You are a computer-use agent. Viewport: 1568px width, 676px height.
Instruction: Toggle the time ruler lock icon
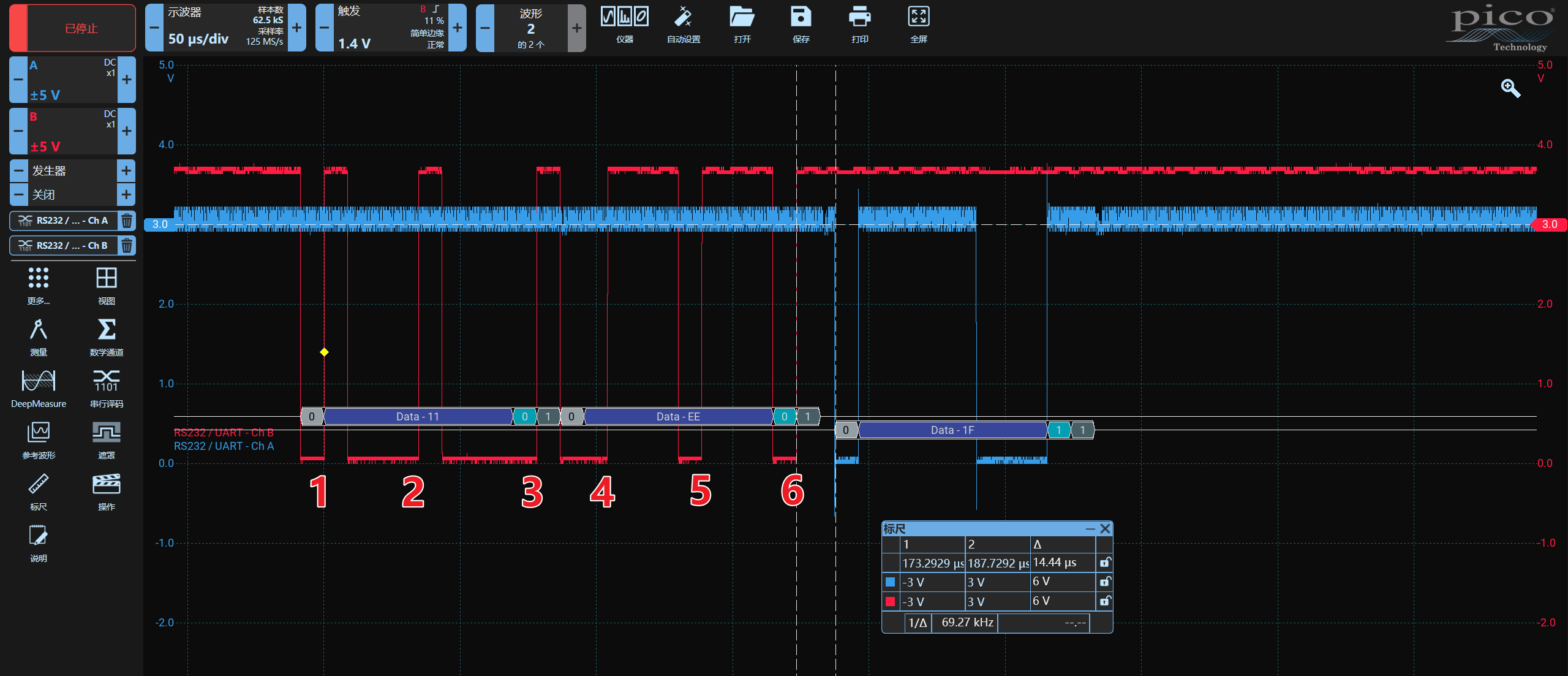point(1104,563)
